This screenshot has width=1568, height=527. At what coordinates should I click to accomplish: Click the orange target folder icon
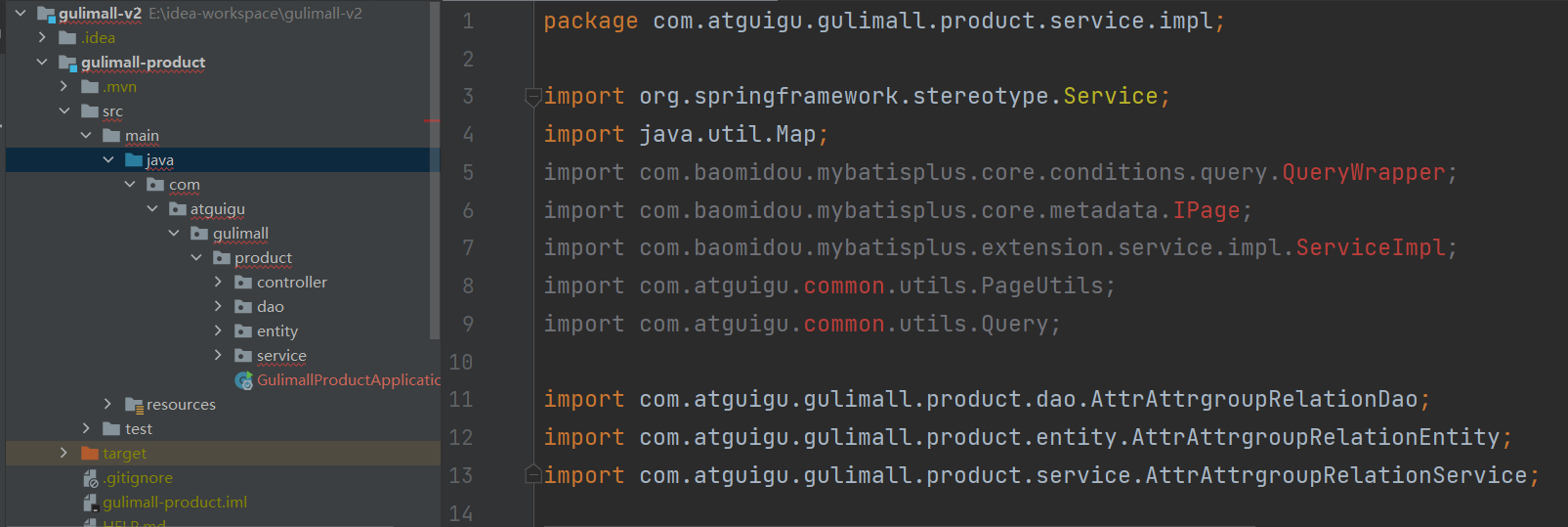[90, 454]
